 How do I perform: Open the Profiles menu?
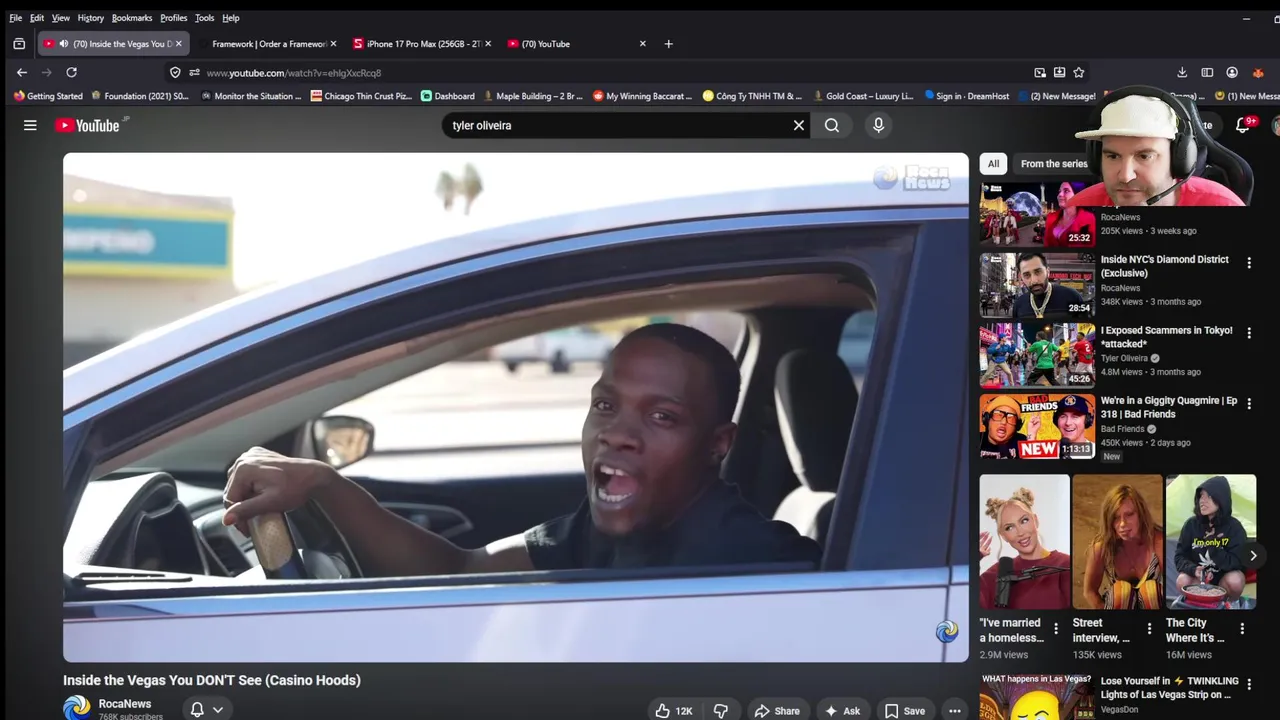(x=173, y=18)
